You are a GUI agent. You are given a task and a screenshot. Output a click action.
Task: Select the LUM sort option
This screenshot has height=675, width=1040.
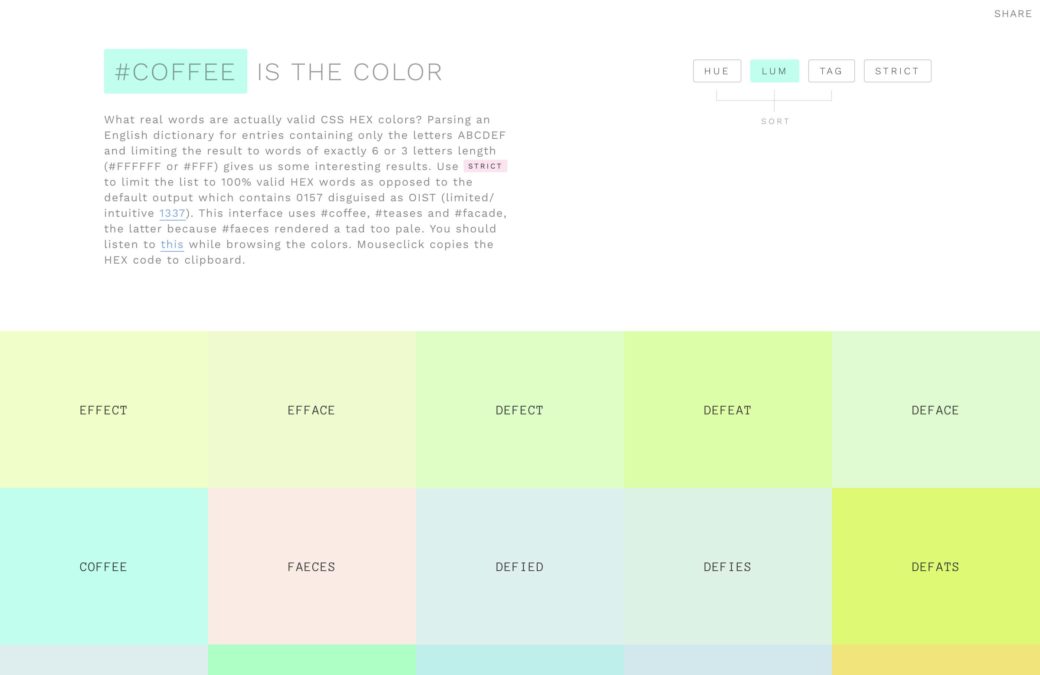coord(774,71)
